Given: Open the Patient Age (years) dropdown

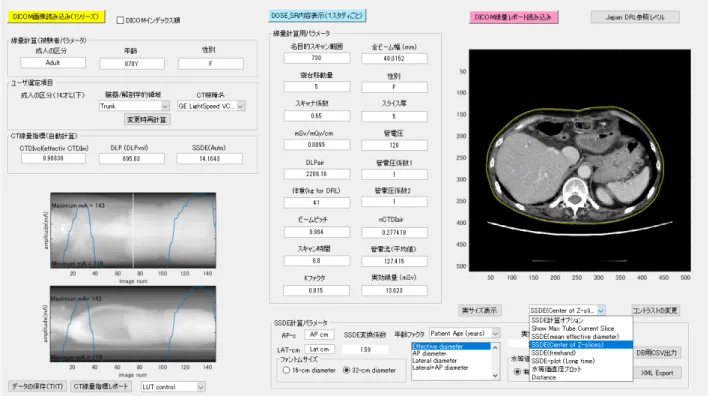Looking at the screenshot, I should 464,333.
